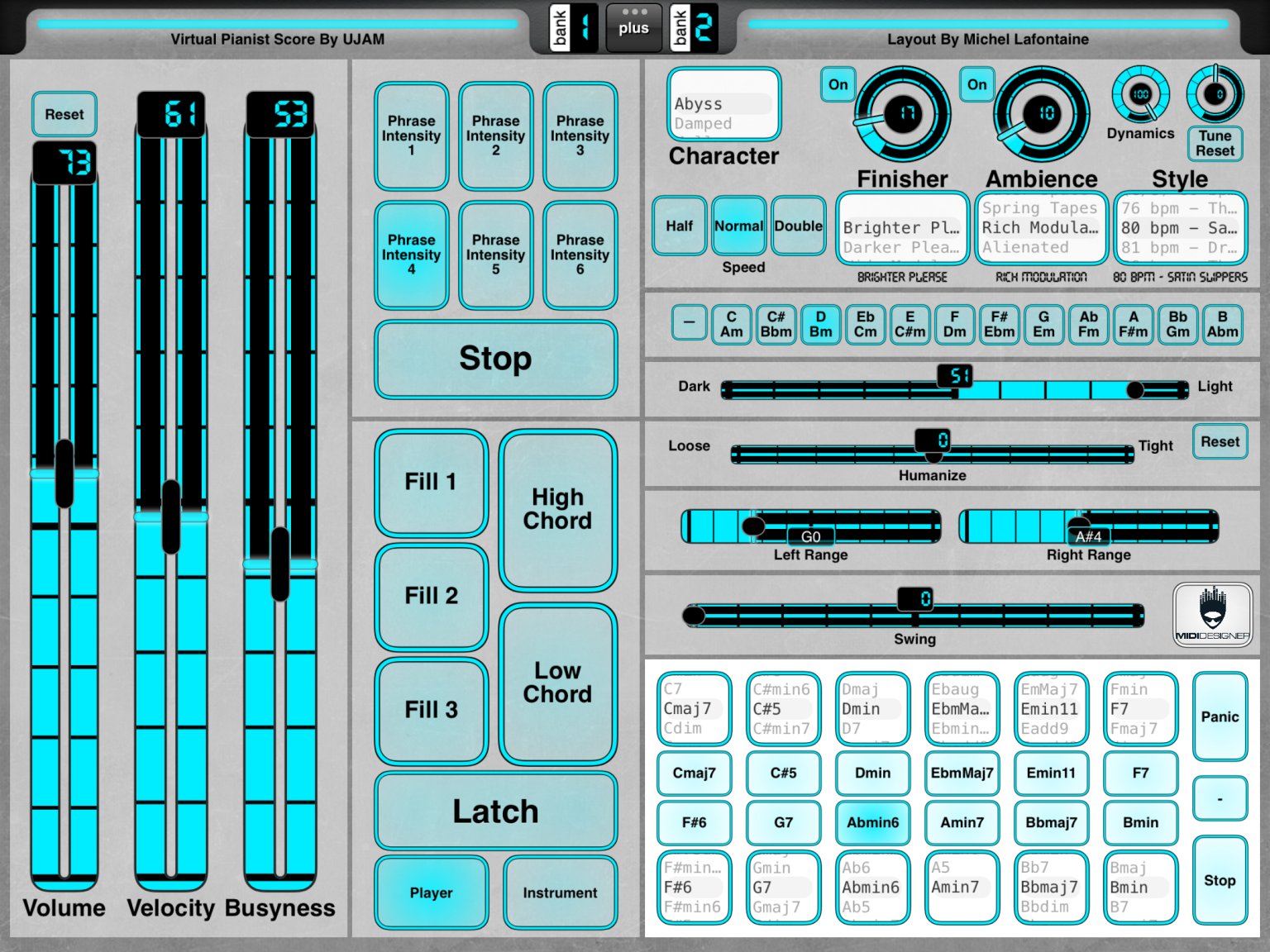Switch to bank 2

[693, 28]
